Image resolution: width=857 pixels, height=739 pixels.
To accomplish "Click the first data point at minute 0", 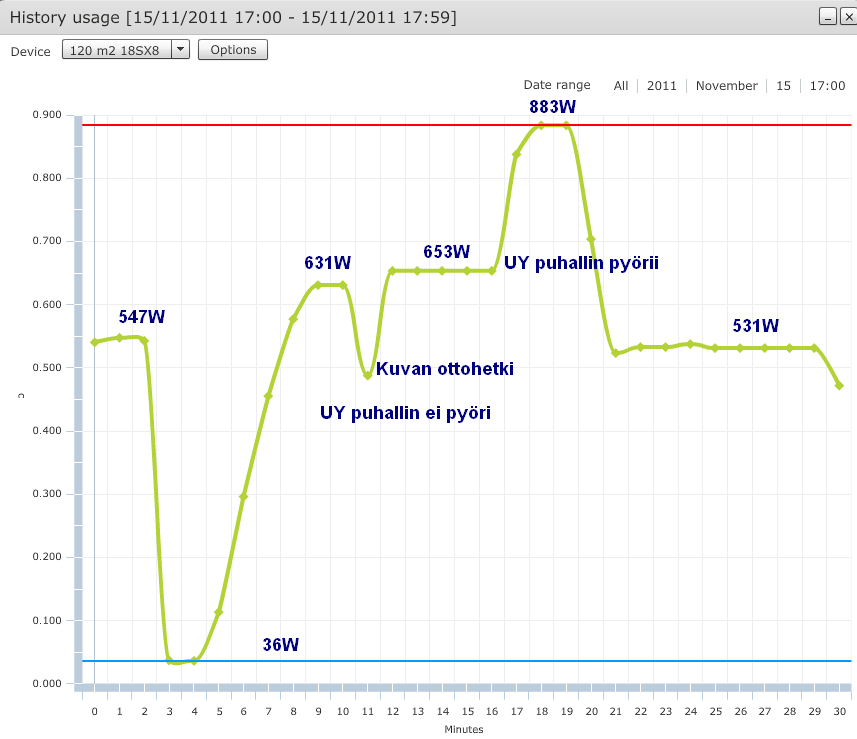I will pos(94,342).
